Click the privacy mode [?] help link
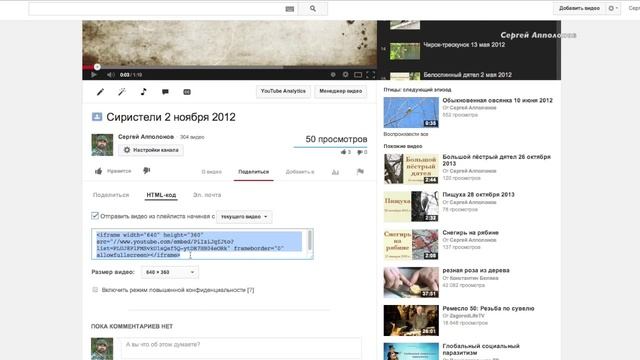 251,290
